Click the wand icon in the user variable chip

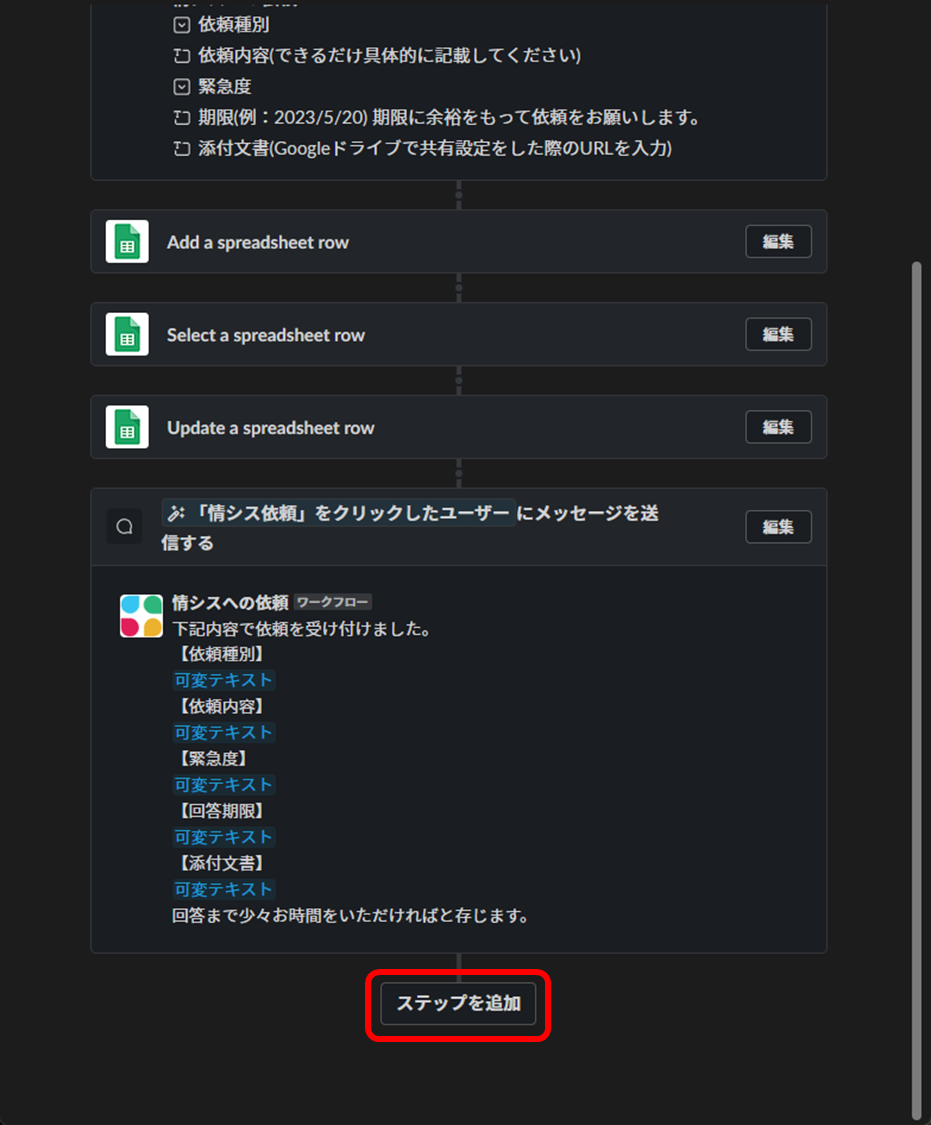tap(176, 513)
